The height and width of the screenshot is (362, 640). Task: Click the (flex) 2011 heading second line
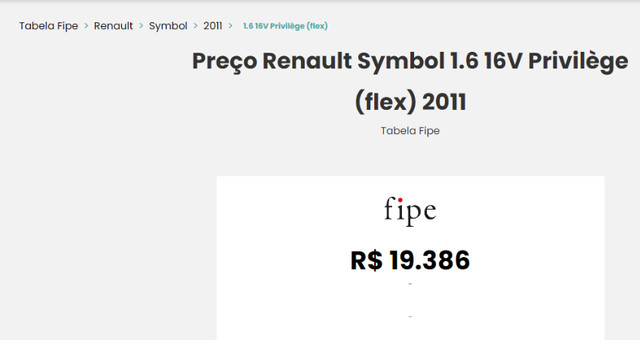410,102
